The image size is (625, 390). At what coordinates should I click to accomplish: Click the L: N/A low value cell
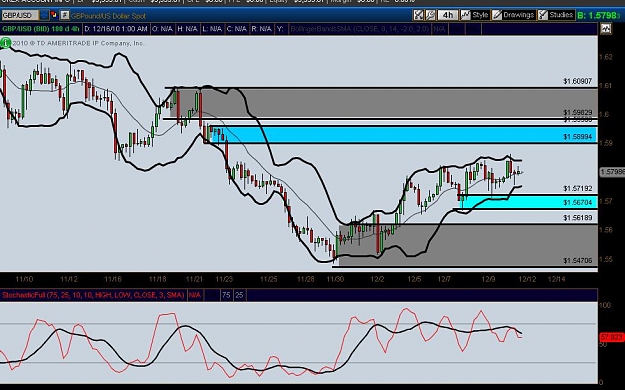[212, 29]
